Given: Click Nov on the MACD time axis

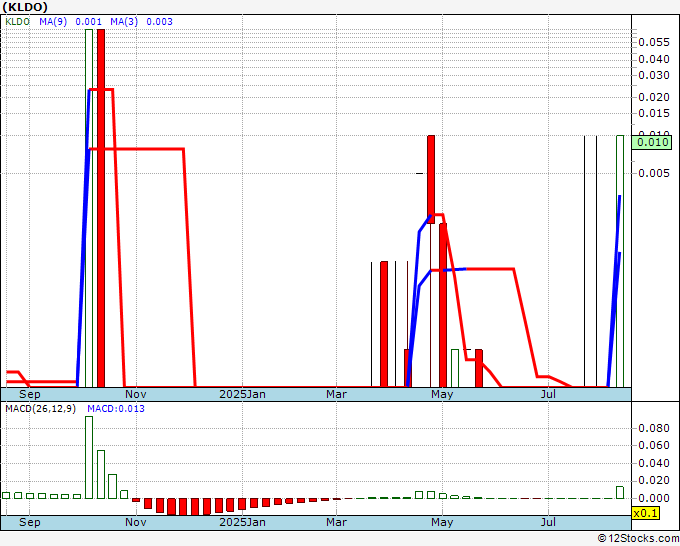Looking at the screenshot, I should click(136, 522).
